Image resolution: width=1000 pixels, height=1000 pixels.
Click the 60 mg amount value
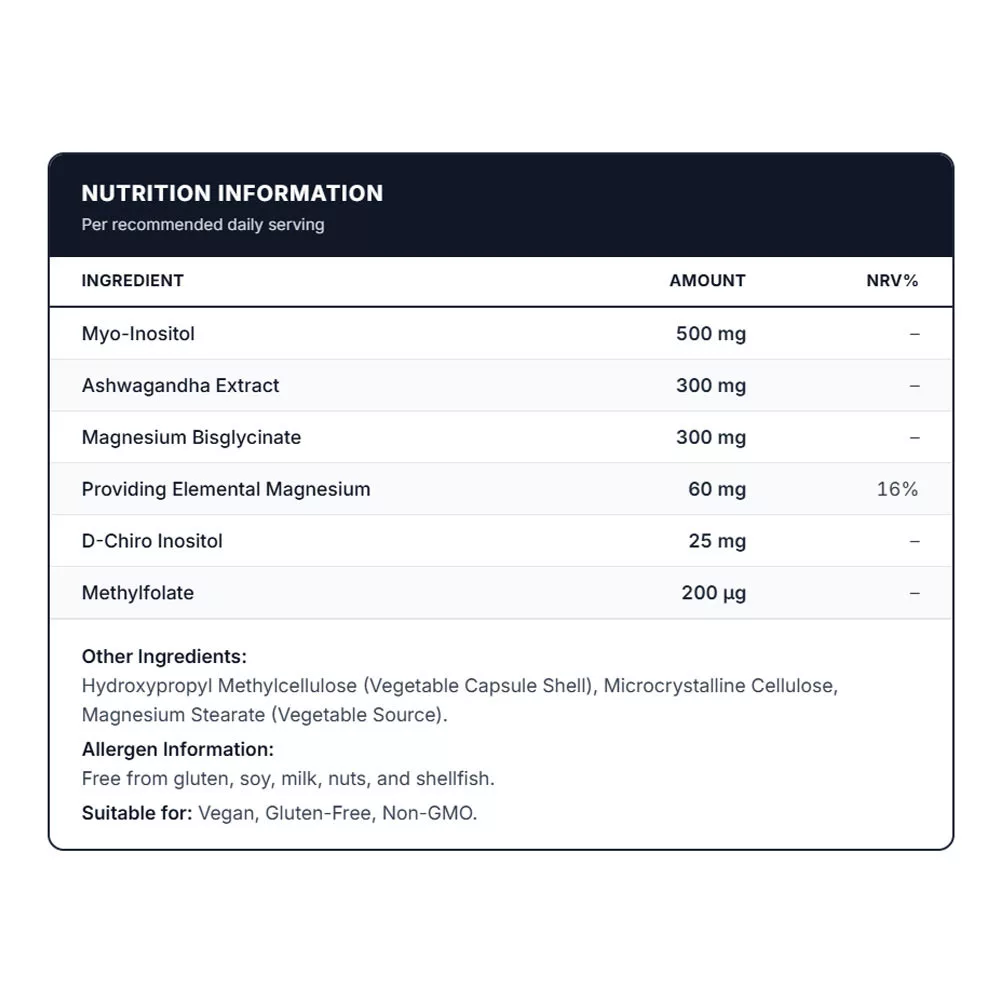click(717, 489)
